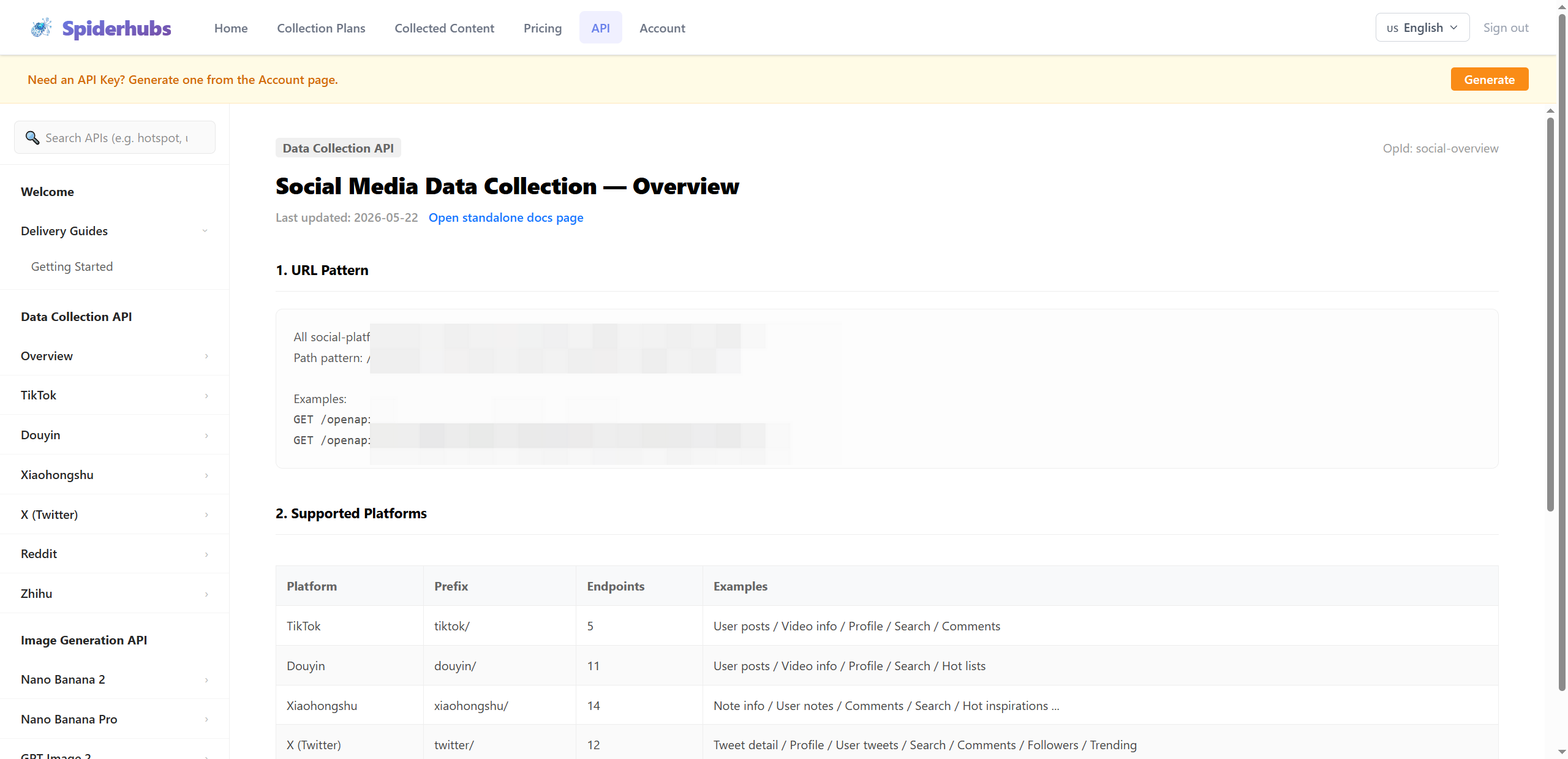Expand the Reddit sidebar chevron

(206, 554)
